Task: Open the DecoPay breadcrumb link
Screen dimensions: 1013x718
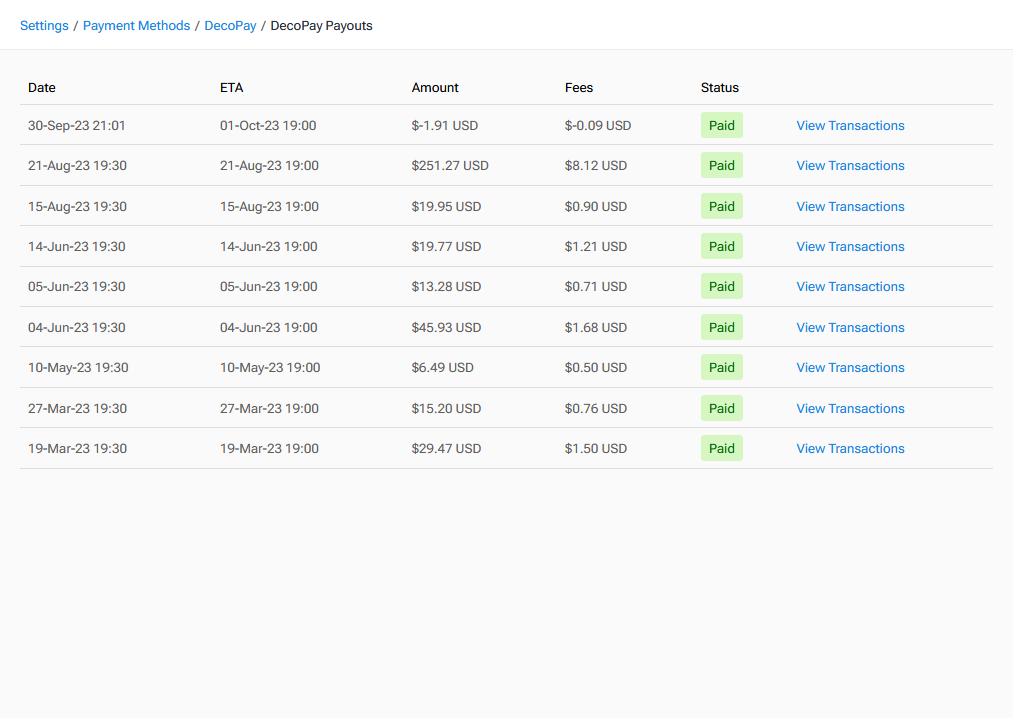Action: (230, 26)
